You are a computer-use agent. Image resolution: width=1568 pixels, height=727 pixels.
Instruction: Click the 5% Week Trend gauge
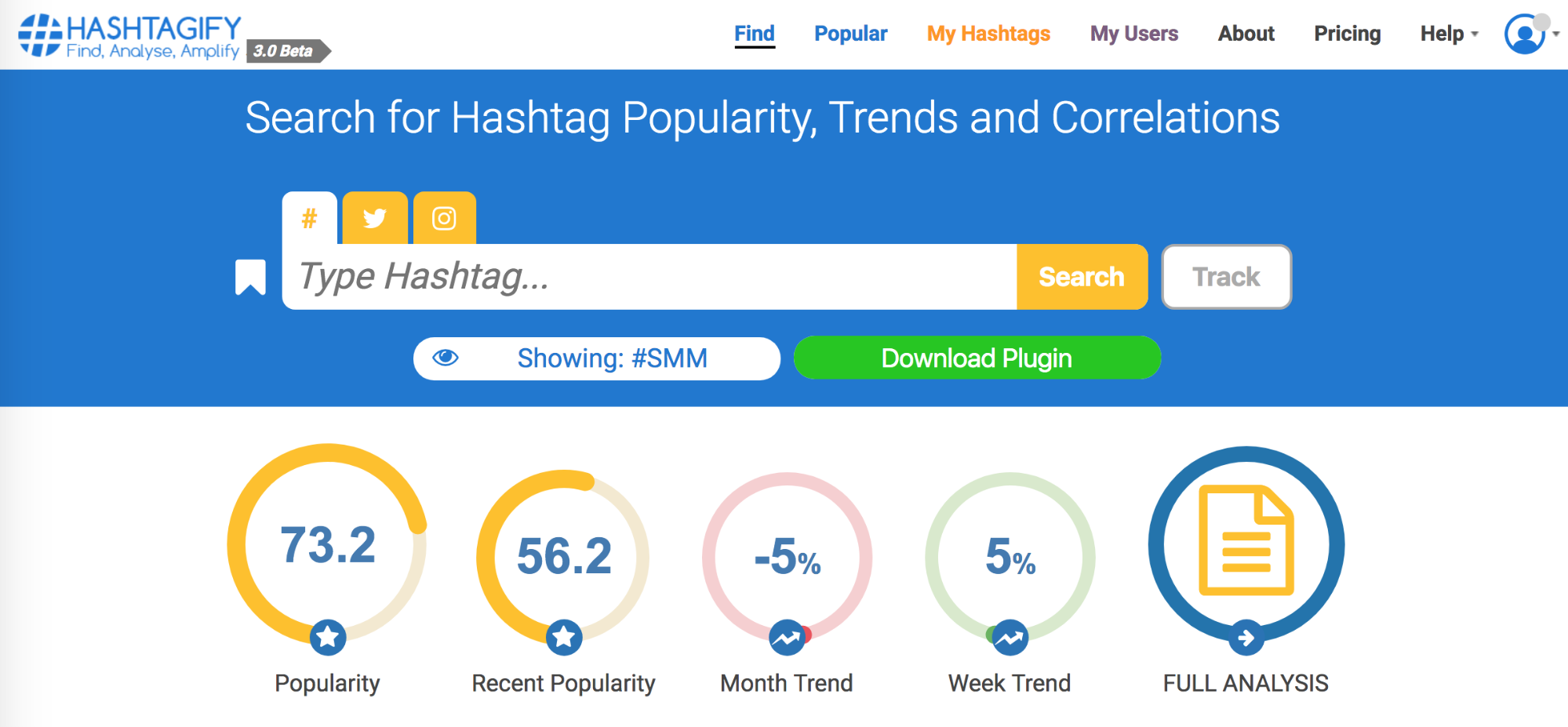[1010, 557]
